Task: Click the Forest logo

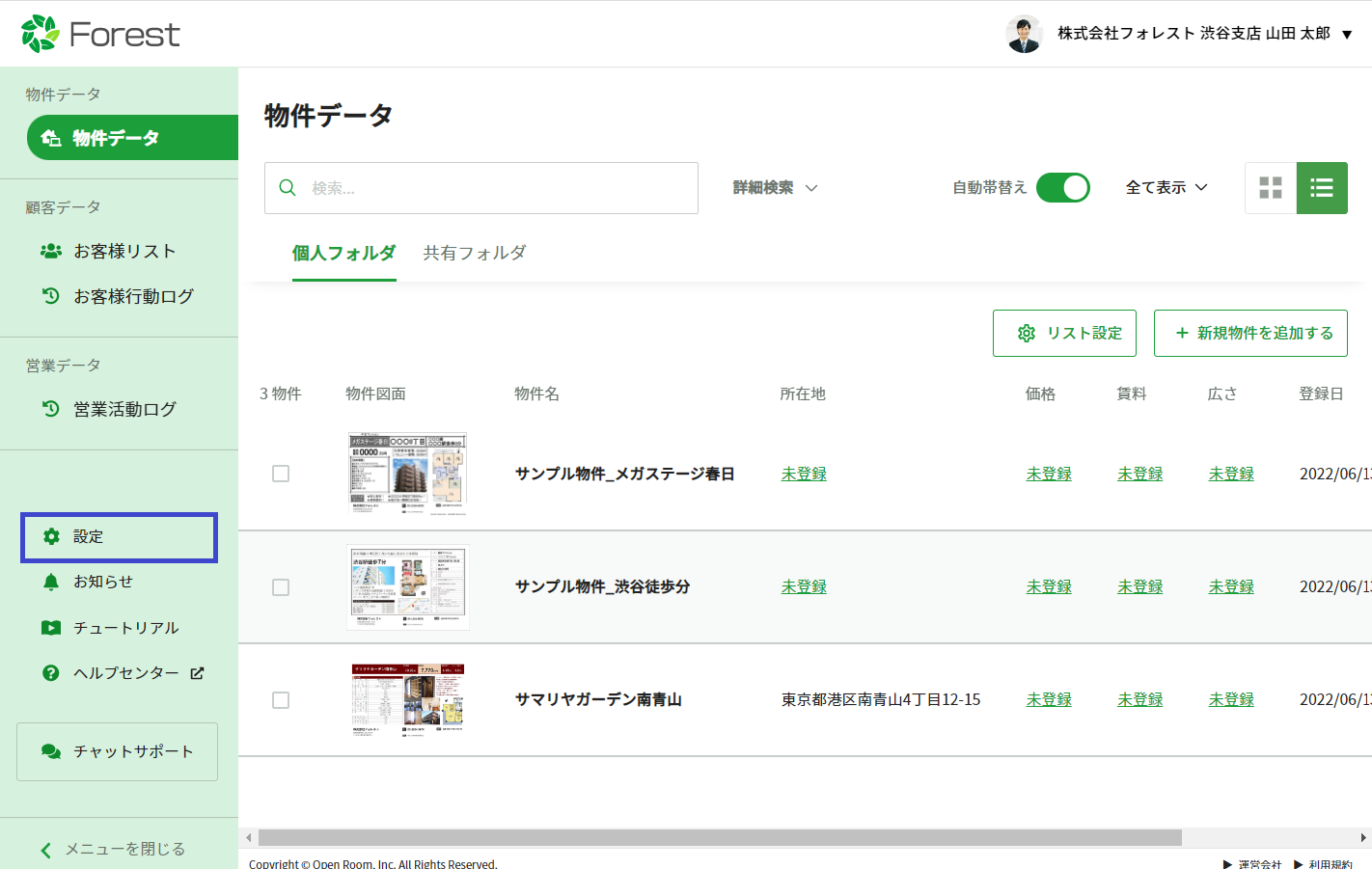Action: [100, 34]
